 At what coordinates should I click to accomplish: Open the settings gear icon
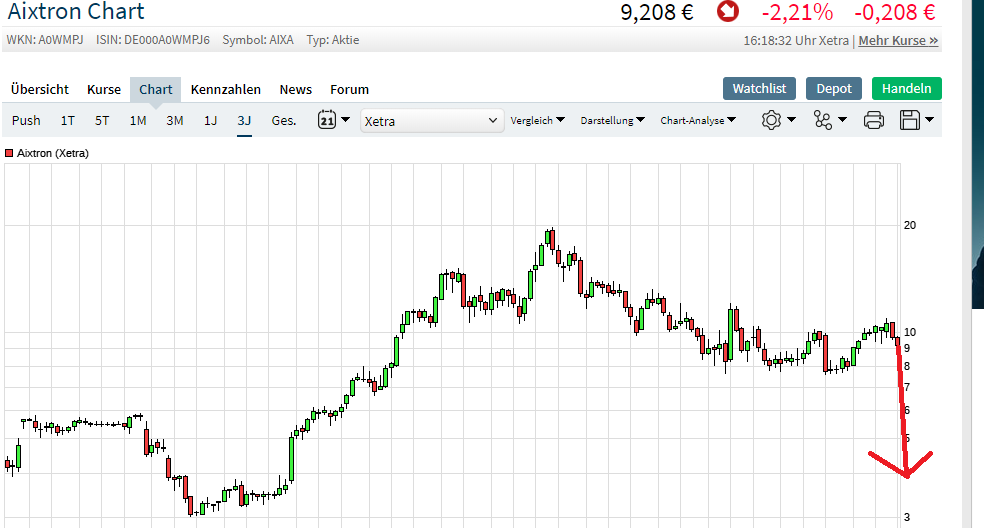click(771, 120)
